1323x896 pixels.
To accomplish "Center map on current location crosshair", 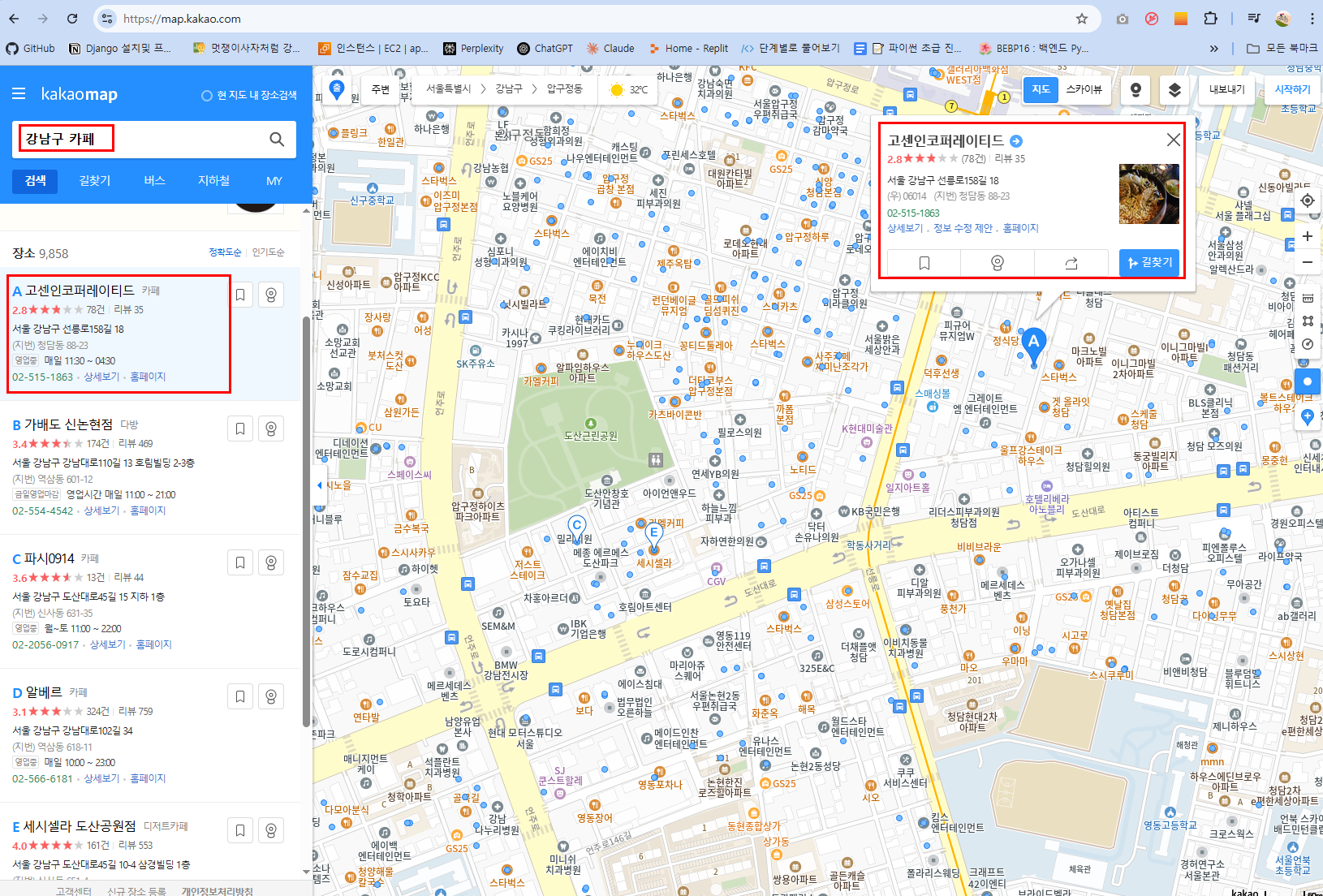I will click(x=1307, y=200).
